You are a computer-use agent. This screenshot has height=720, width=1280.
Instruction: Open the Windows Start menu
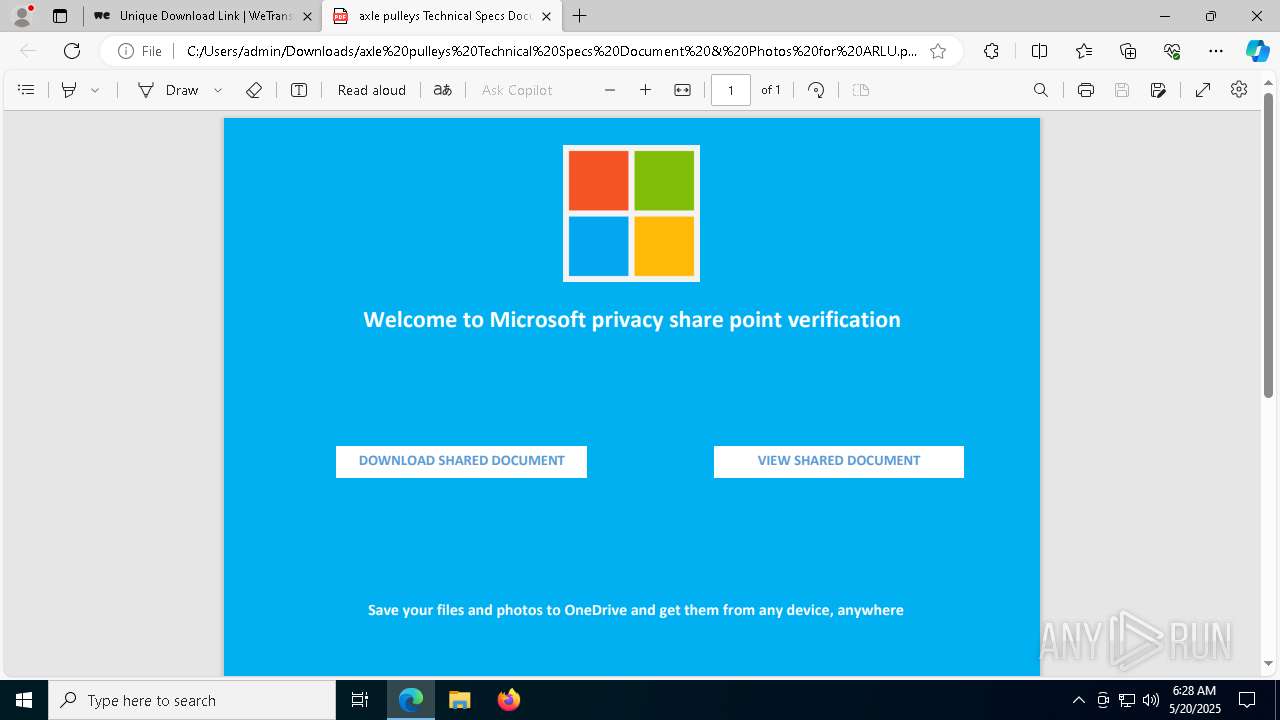[x=24, y=700]
